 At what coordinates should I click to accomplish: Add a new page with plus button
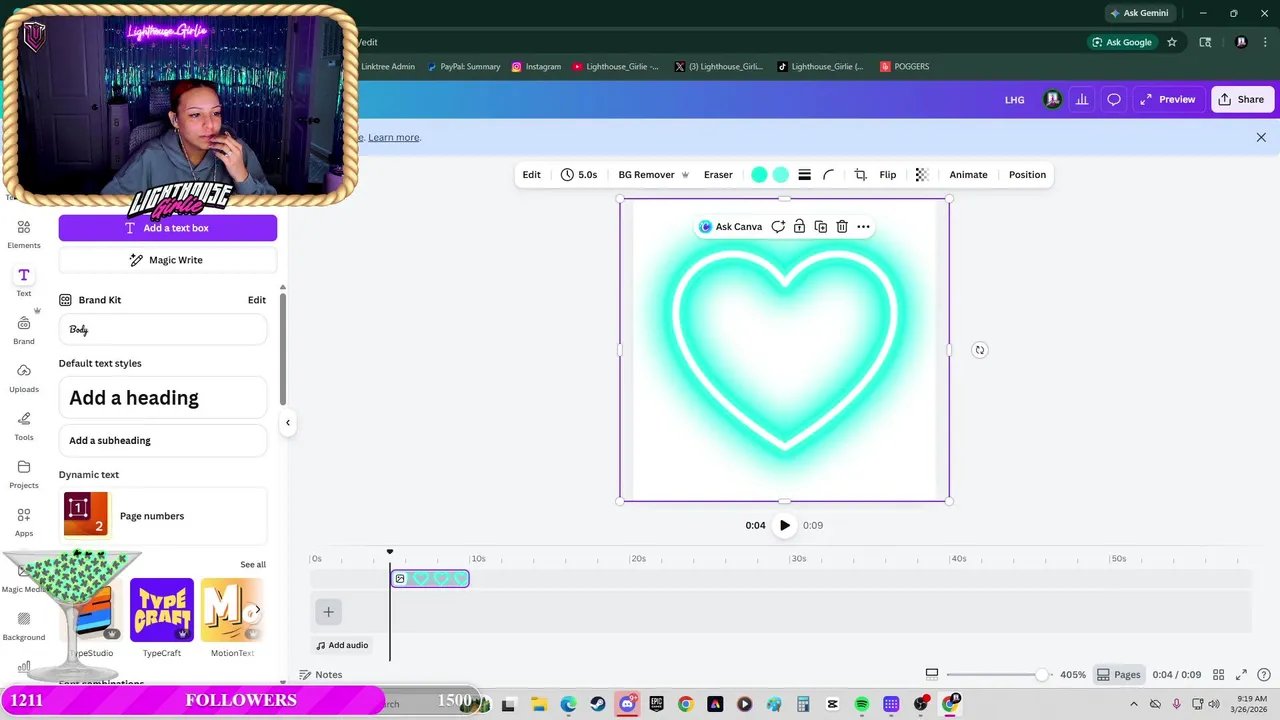tap(328, 612)
